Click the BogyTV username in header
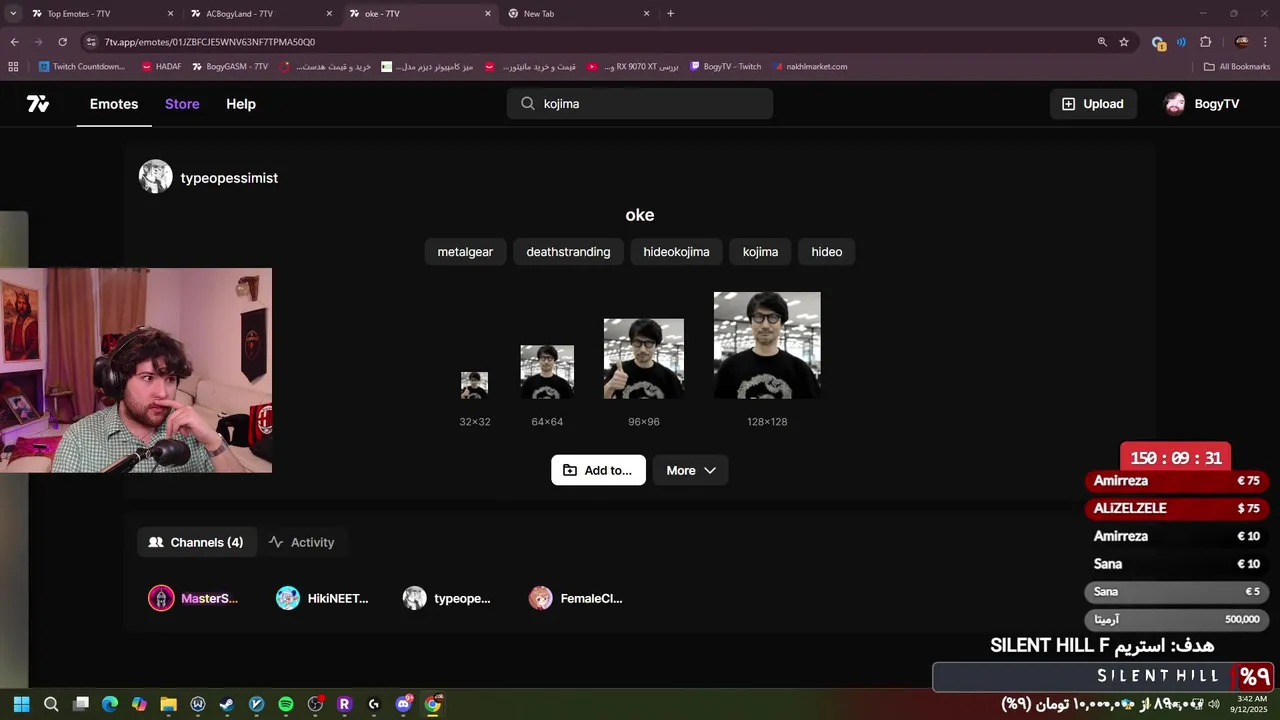This screenshot has height=720, width=1280. [x=1217, y=104]
